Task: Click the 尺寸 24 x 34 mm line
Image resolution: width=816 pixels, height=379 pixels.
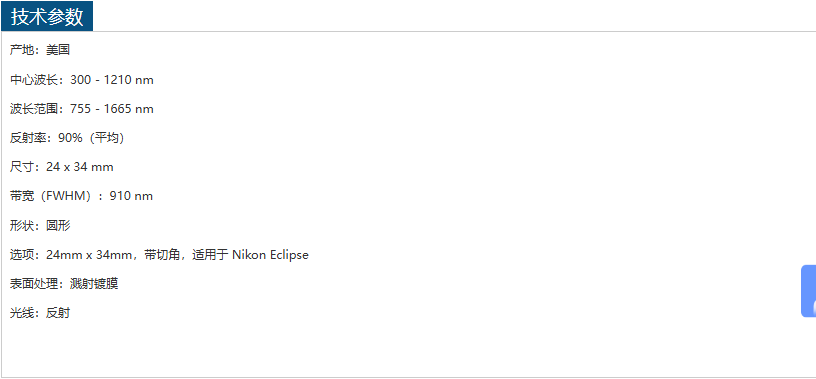Action: pyautogui.click(x=61, y=167)
